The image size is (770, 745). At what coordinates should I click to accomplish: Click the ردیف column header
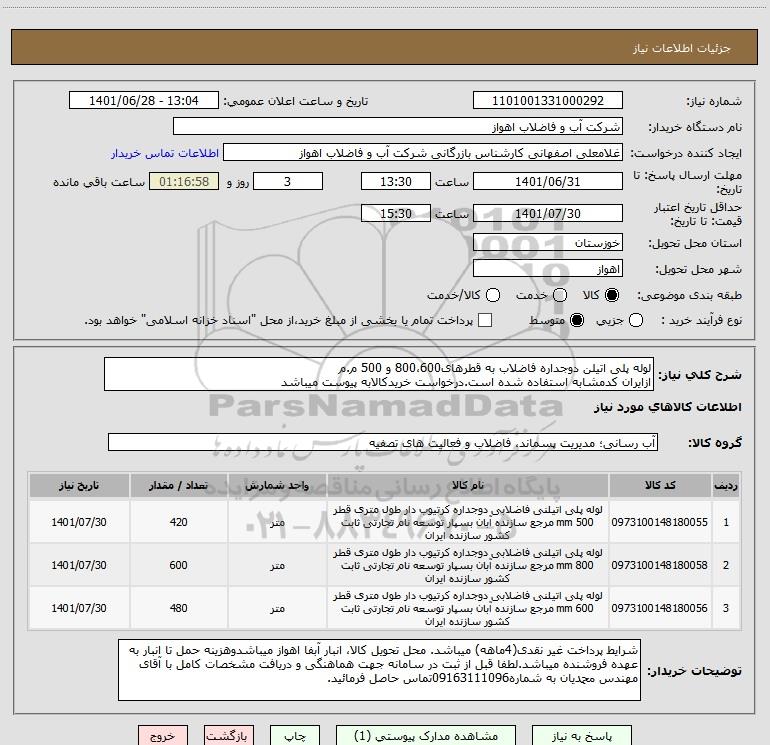tap(726, 485)
